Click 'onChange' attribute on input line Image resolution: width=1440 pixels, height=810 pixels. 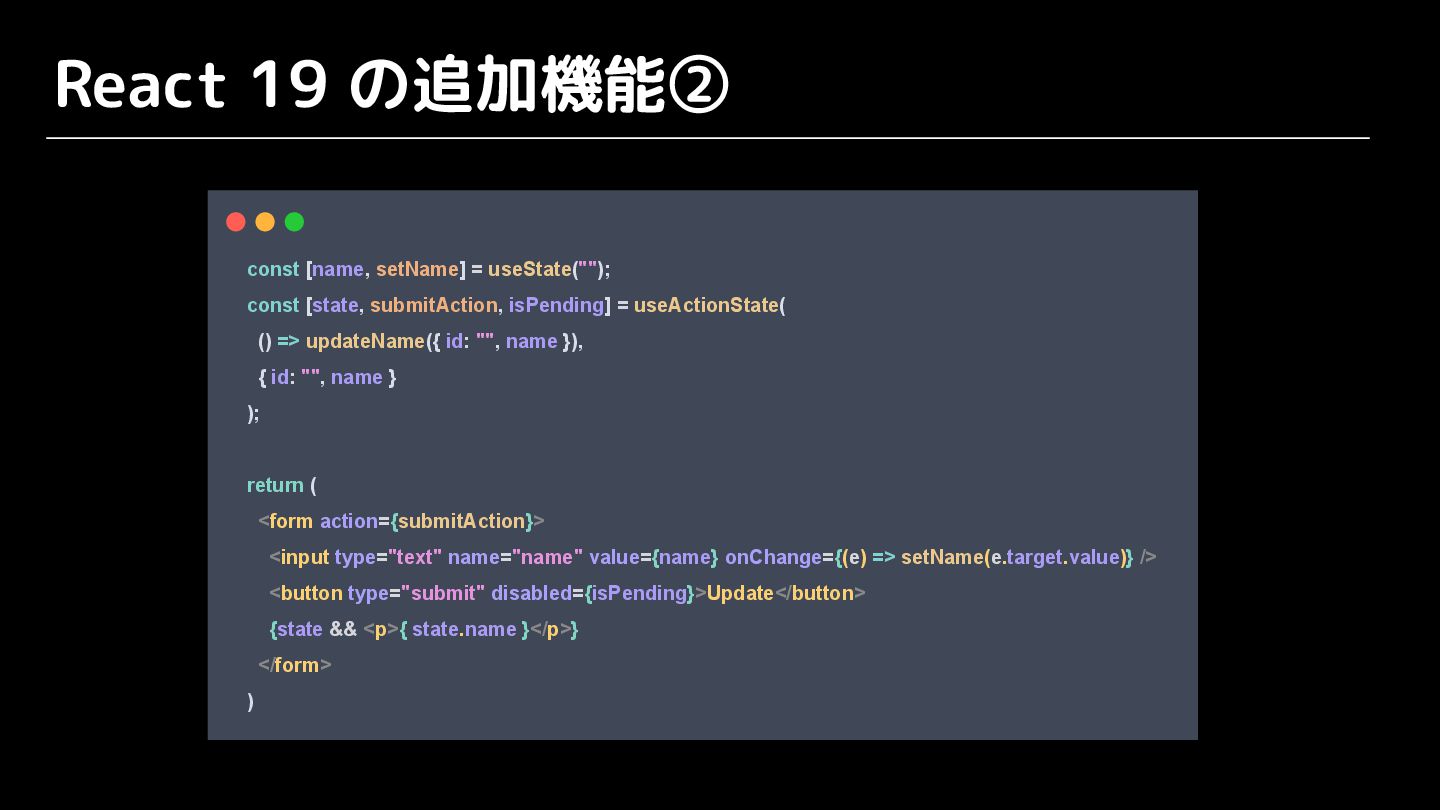tap(773, 557)
